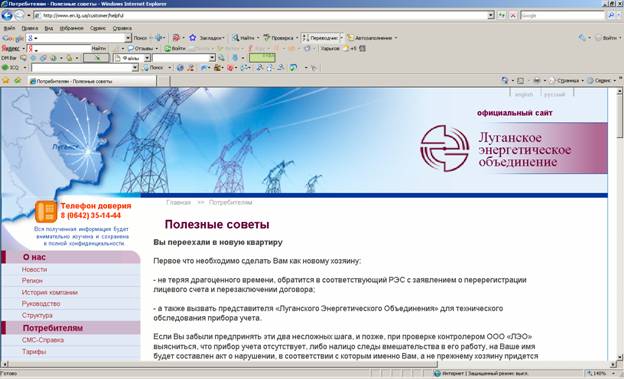Open the Новости sidebar link
624x379 pixels.
pos(35,270)
